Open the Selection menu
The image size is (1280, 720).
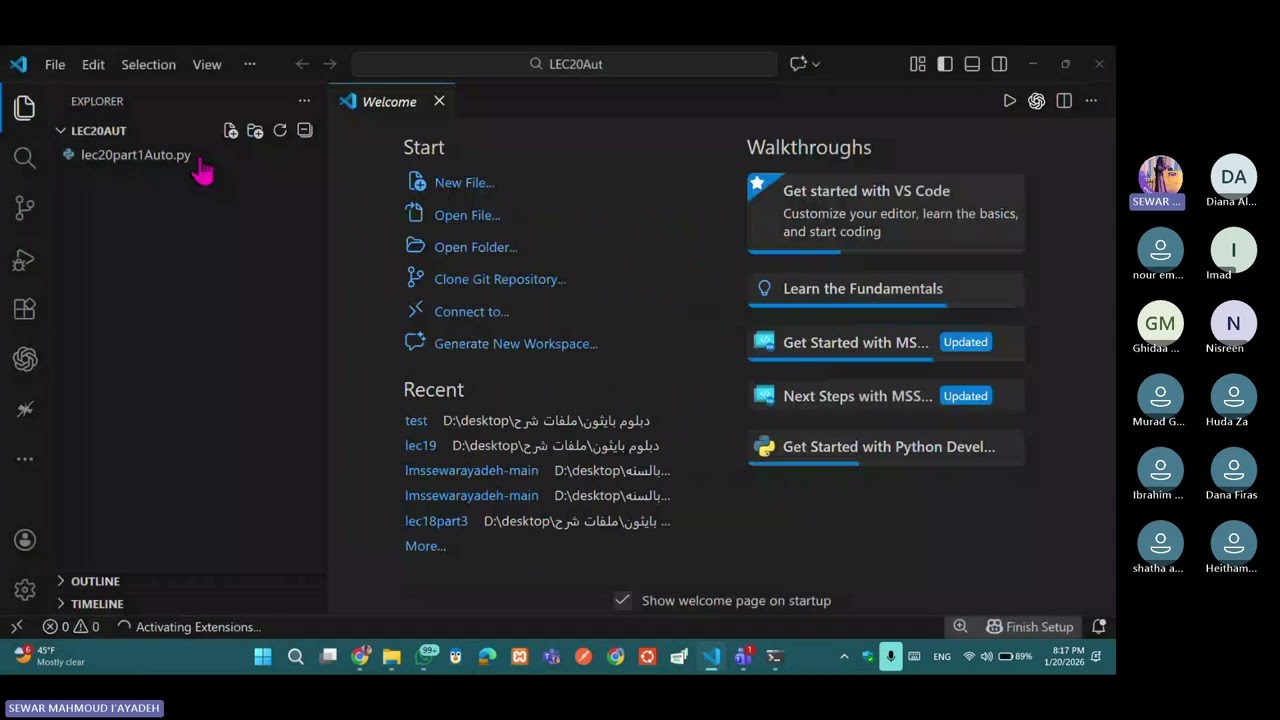[148, 64]
